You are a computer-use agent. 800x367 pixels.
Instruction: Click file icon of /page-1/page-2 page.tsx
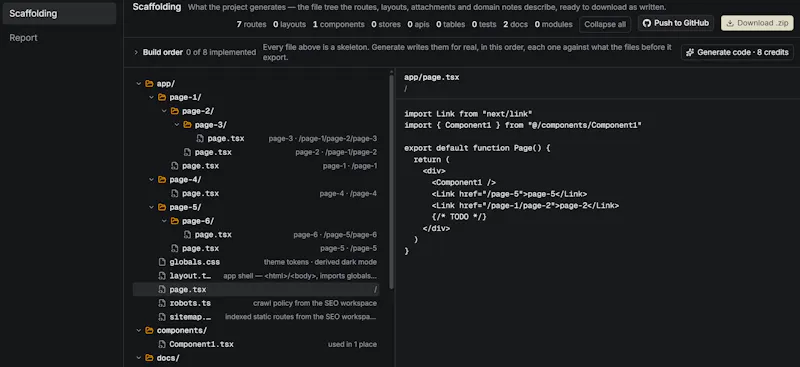(187, 152)
